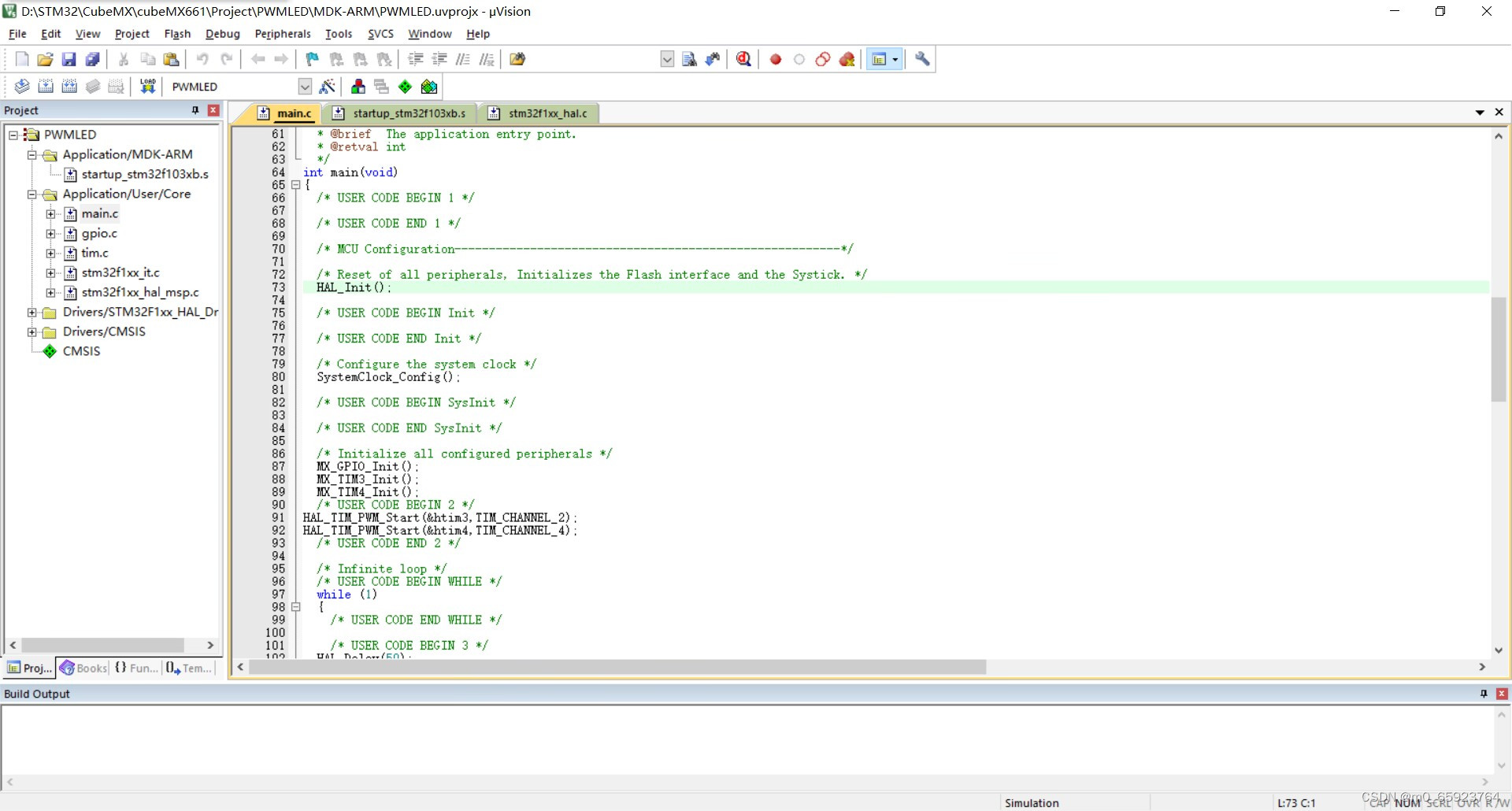This screenshot has width=1512, height=811.
Task: Download to flash with LOAD icon
Action: point(147,87)
